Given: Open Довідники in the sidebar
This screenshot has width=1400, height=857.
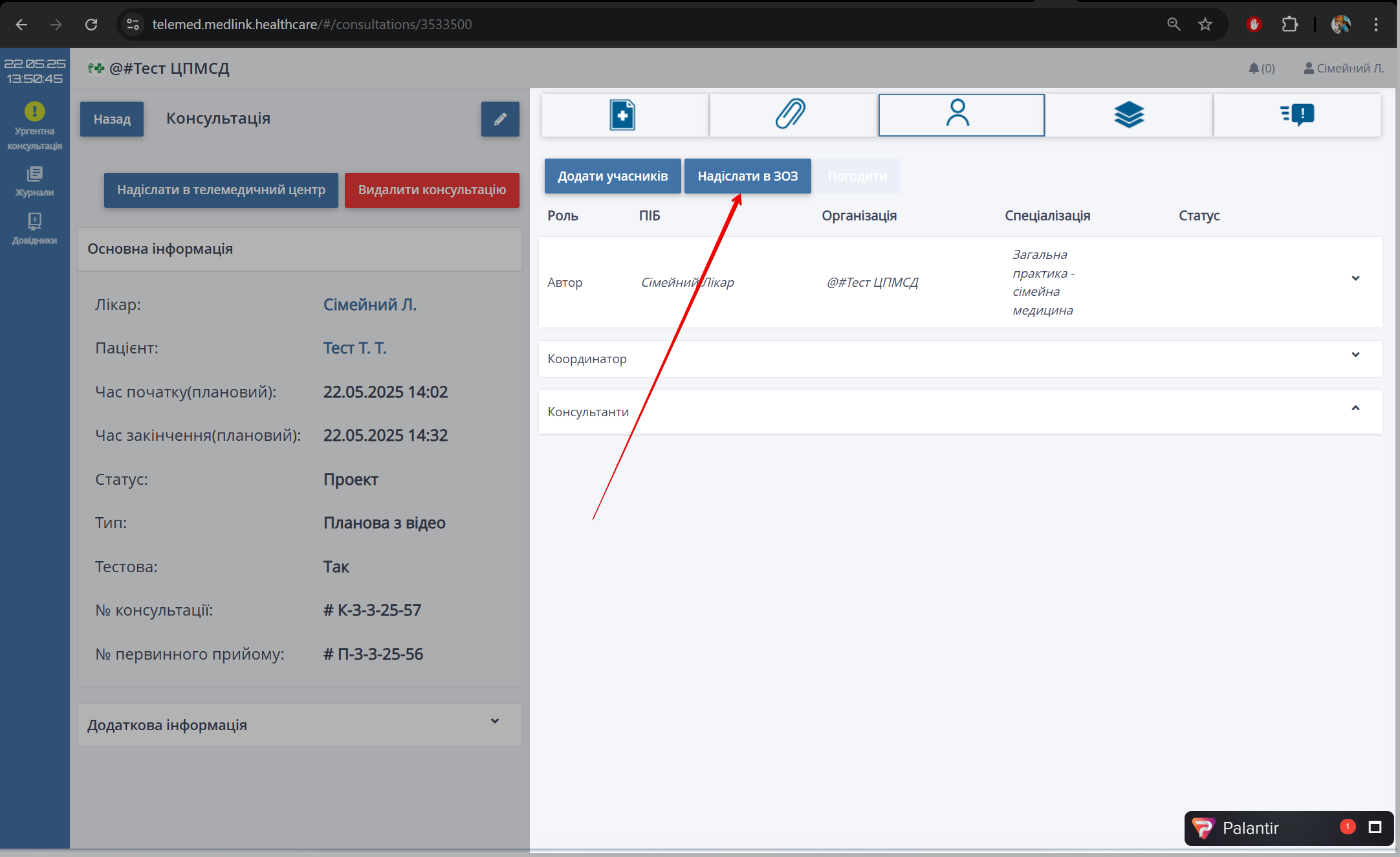Looking at the screenshot, I should (x=34, y=228).
